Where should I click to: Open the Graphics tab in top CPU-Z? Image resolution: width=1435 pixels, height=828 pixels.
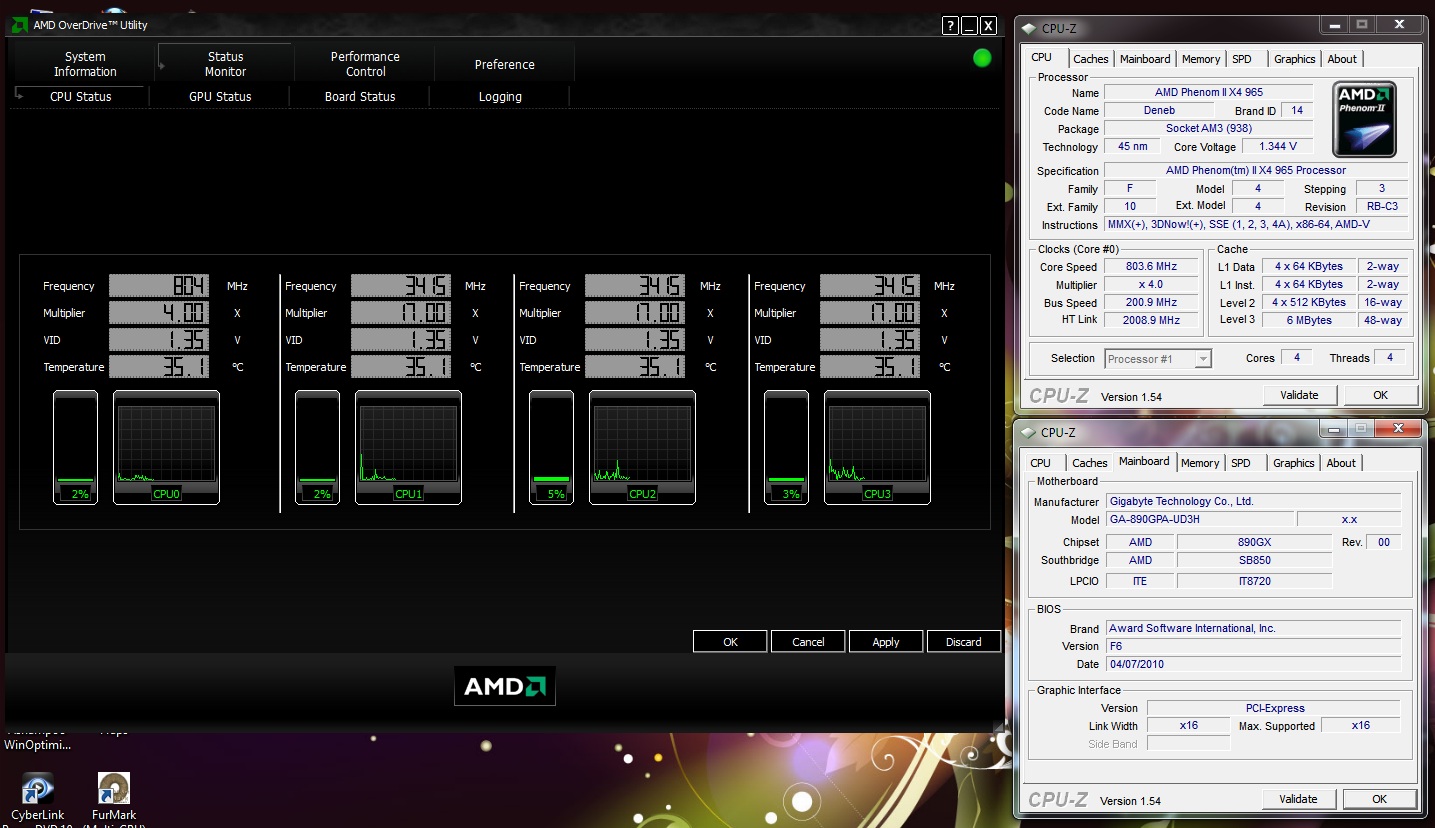pyautogui.click(x=1295, y=59)
